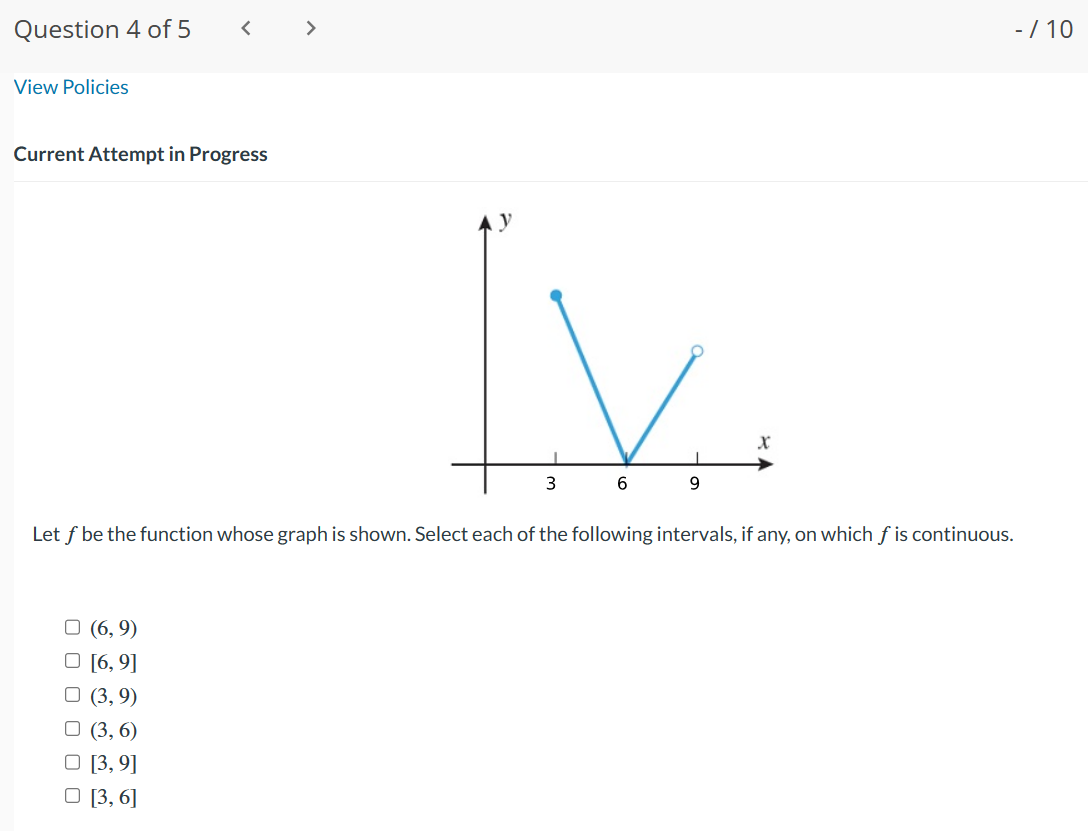This screenshot has height=831, width=1088.
Task: Click the left-pointing navigation chevron in the header
Action: pyautogui.click(x=245, y=29)
